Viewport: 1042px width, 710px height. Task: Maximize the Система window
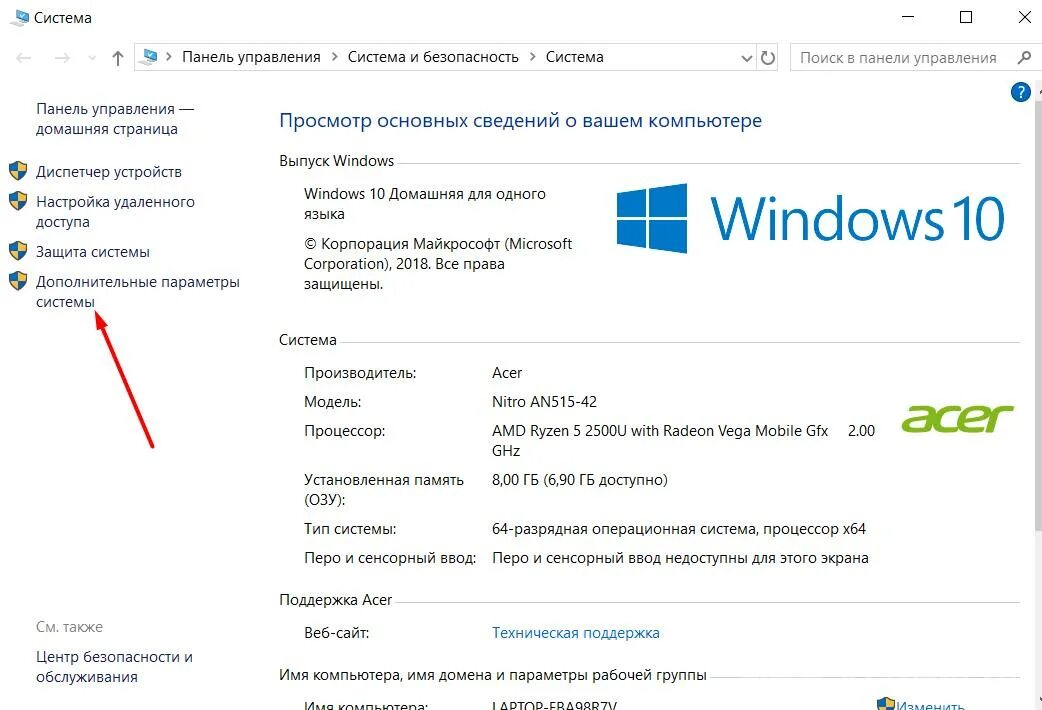pos(966,17)
